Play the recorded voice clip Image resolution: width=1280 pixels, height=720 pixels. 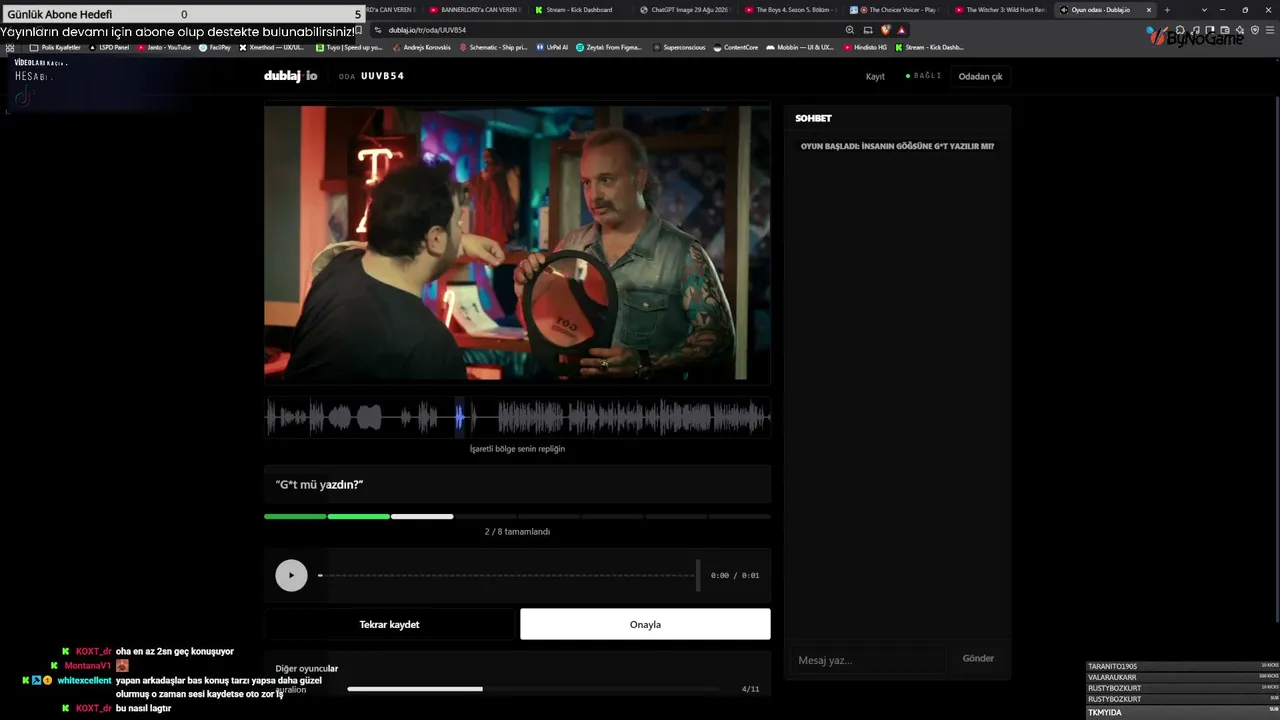[x=291, y=575]
